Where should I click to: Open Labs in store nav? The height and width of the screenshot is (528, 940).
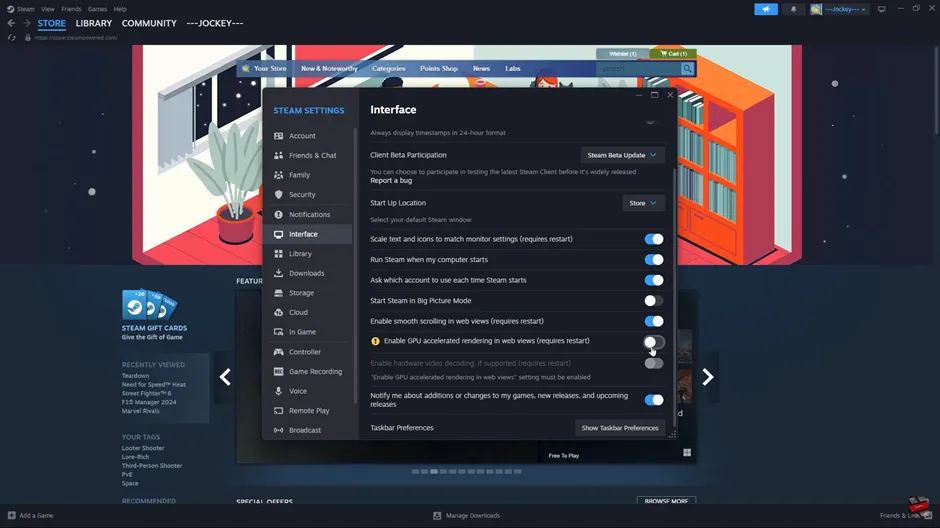[513, 69]
